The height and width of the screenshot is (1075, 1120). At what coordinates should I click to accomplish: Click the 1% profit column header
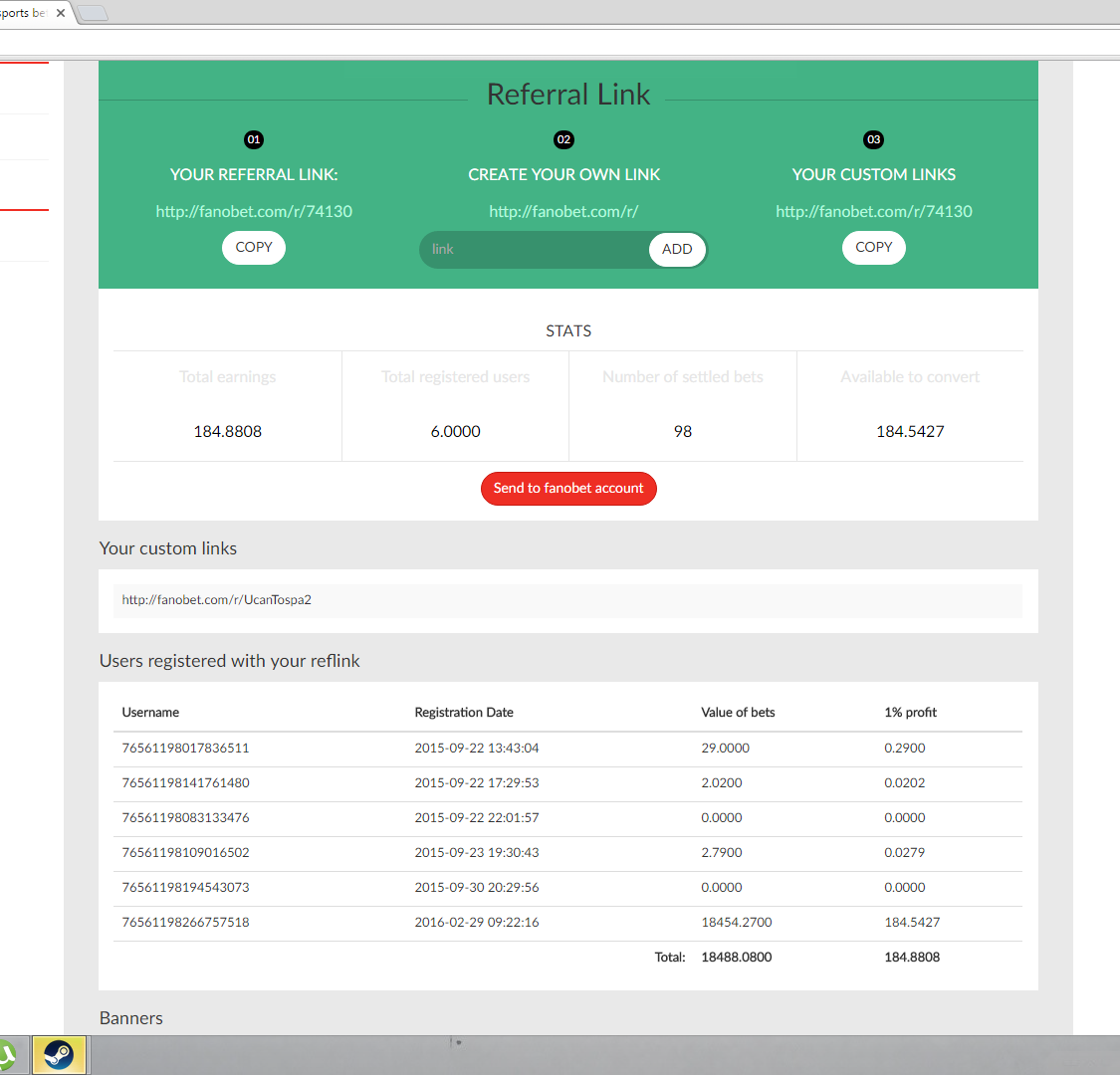tap(911, 712)
